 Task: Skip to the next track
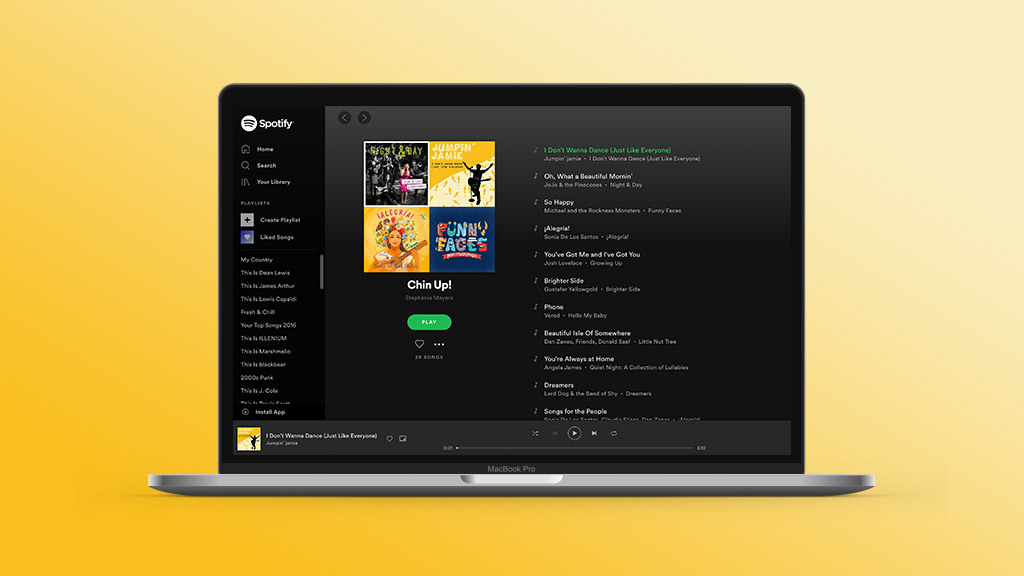pyautogui.click(x=594, y=433)
